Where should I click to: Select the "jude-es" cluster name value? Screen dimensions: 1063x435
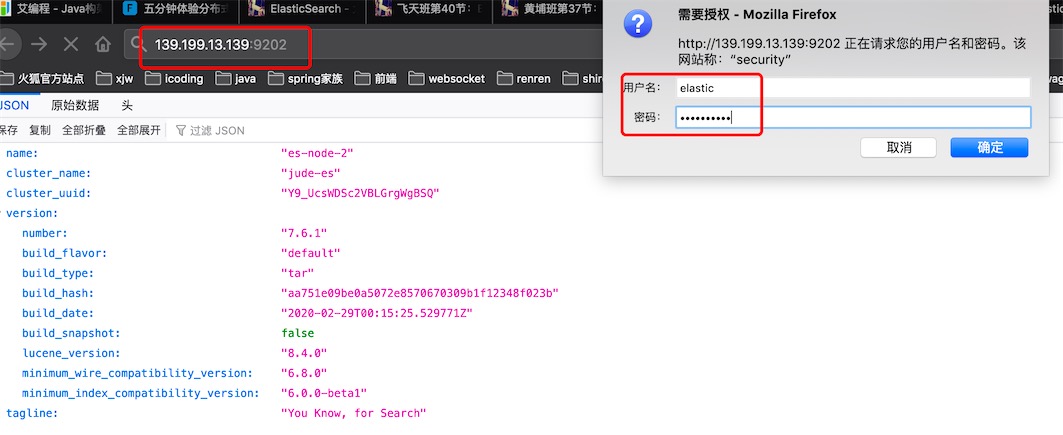(310, 173)
